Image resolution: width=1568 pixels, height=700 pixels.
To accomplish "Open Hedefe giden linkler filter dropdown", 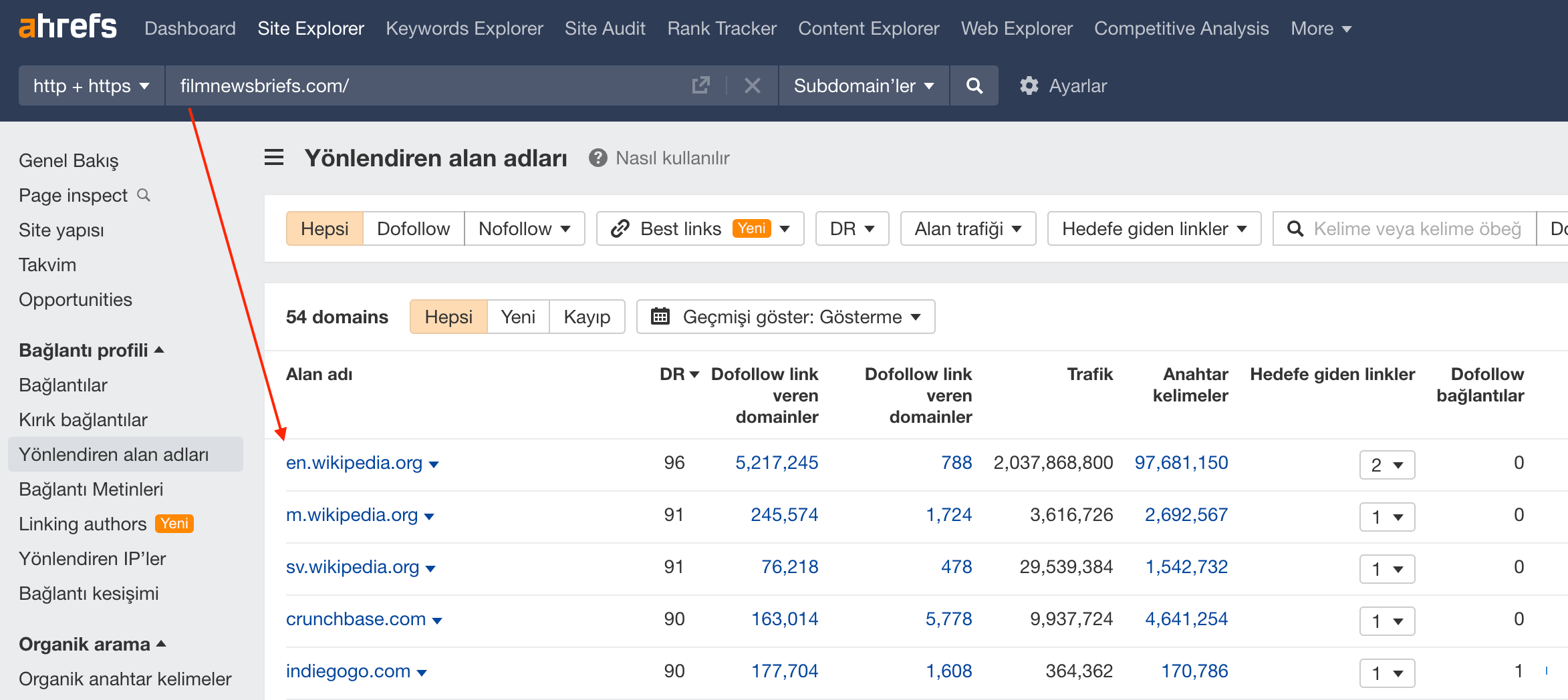I will click(1154, 228).
